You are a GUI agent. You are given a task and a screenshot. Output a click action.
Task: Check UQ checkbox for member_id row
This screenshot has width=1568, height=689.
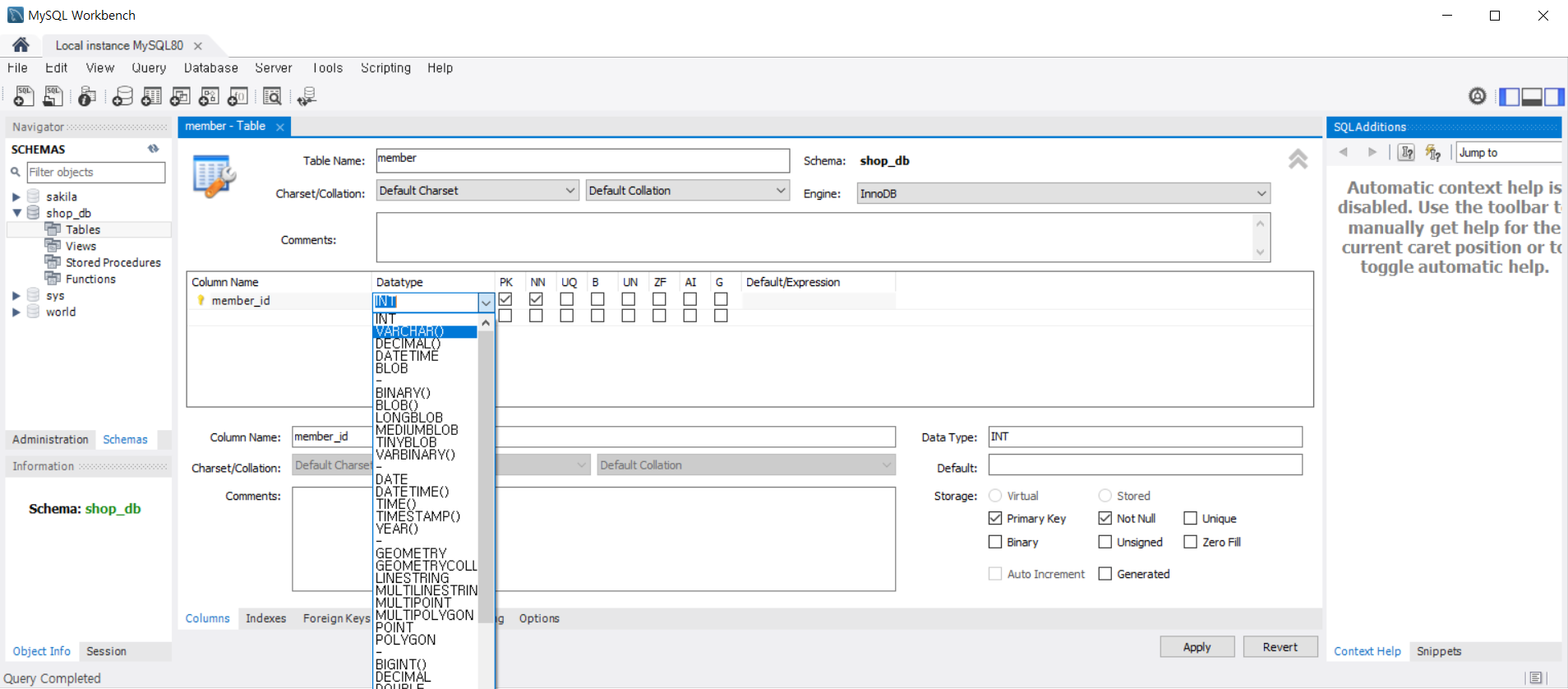[567, 299]
